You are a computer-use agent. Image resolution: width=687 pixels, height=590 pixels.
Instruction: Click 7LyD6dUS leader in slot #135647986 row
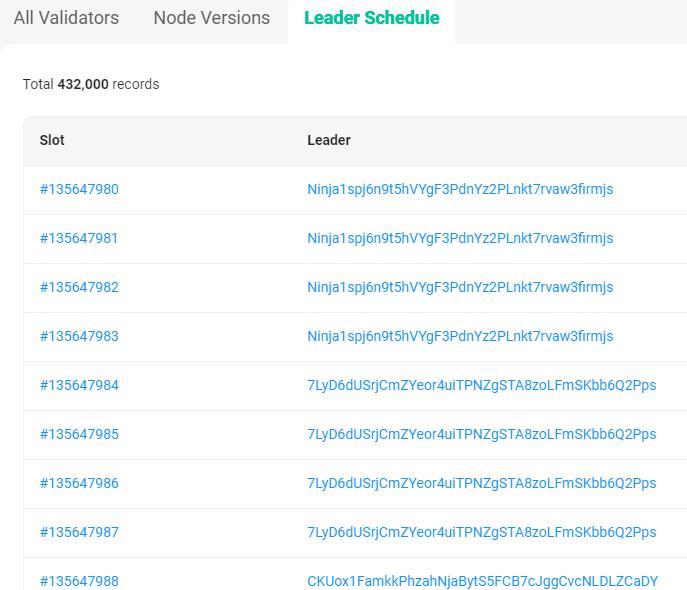tap(481, 483)
